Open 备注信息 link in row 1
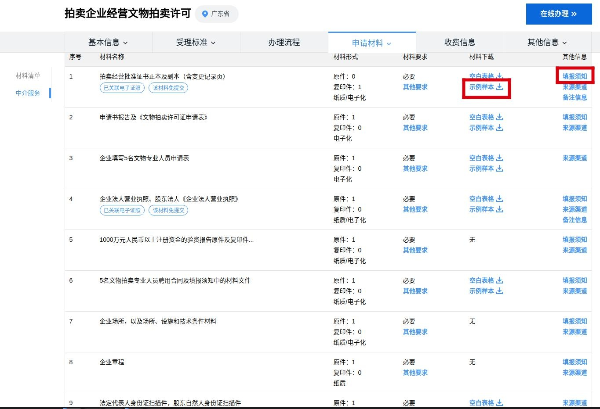 pyautogui.click(x=575, y=98)
